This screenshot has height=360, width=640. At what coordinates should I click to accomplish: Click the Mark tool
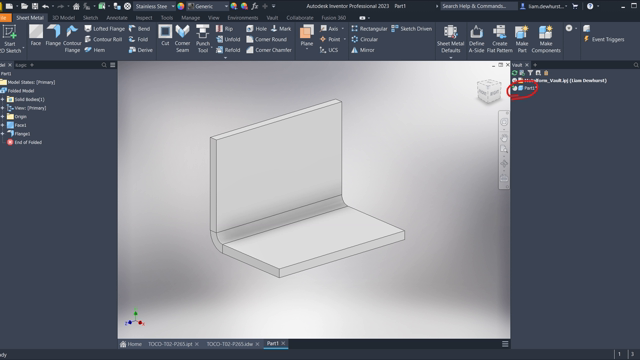pyautogui.click(x=281, y=29)
